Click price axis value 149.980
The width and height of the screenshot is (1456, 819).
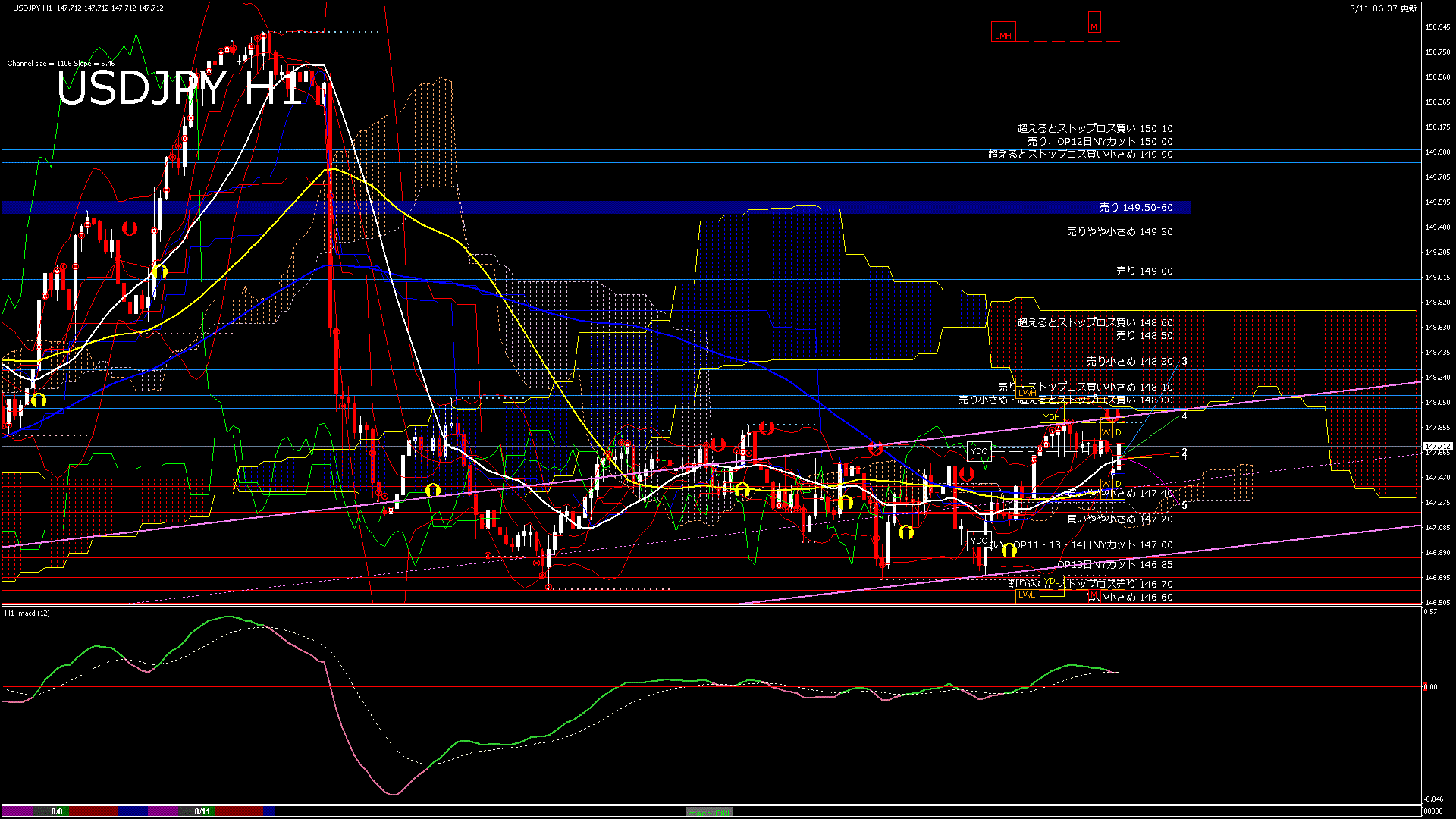tap(1438, 152)
